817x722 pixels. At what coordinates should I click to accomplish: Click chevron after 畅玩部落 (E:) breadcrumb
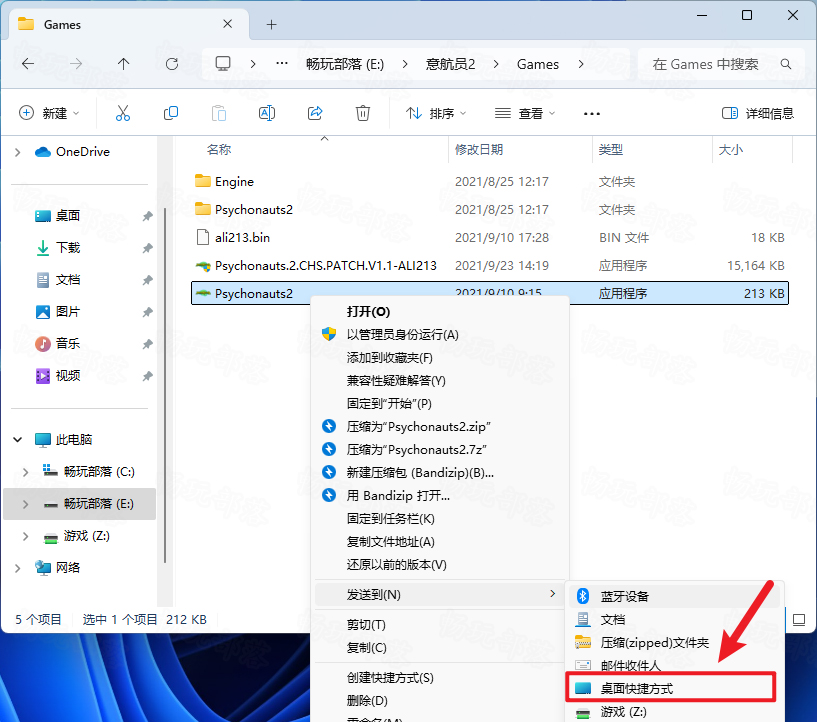point(405,64)
